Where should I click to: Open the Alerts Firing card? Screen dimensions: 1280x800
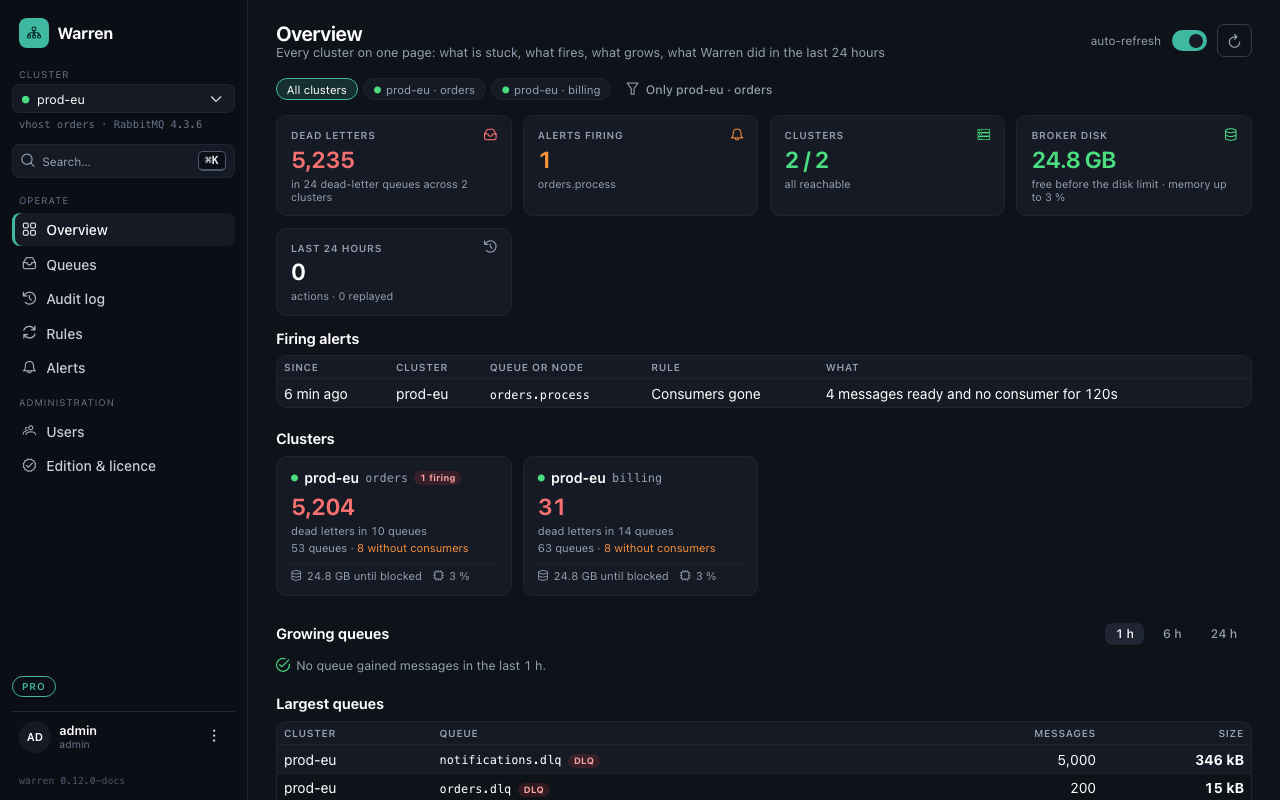640,165
